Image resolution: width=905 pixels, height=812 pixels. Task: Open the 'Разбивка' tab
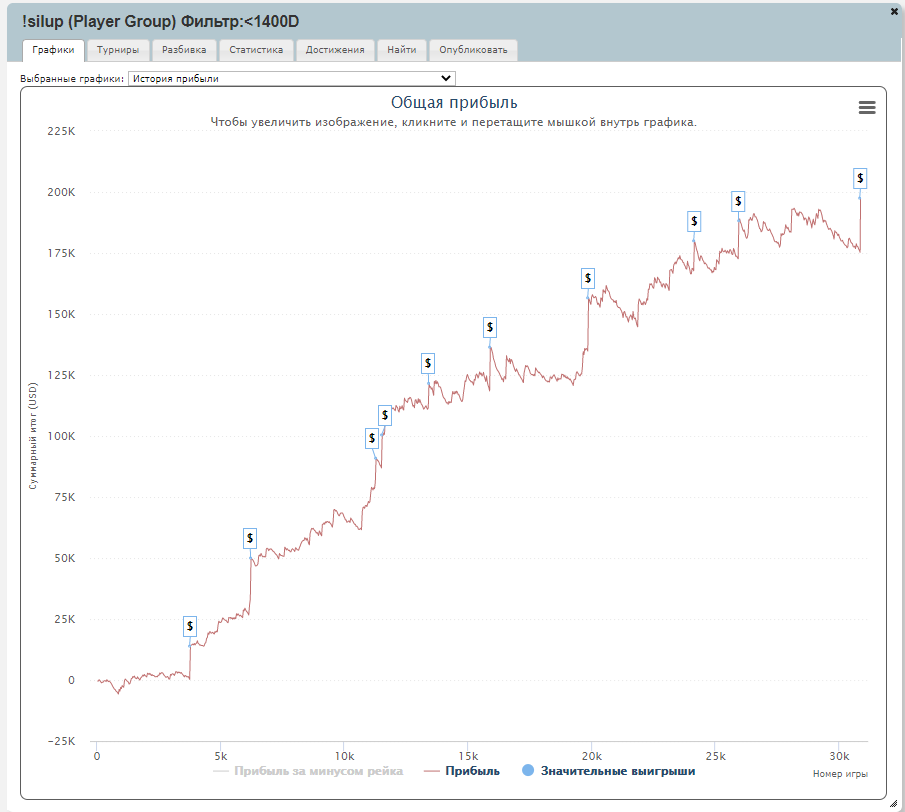tap(184, 50)
